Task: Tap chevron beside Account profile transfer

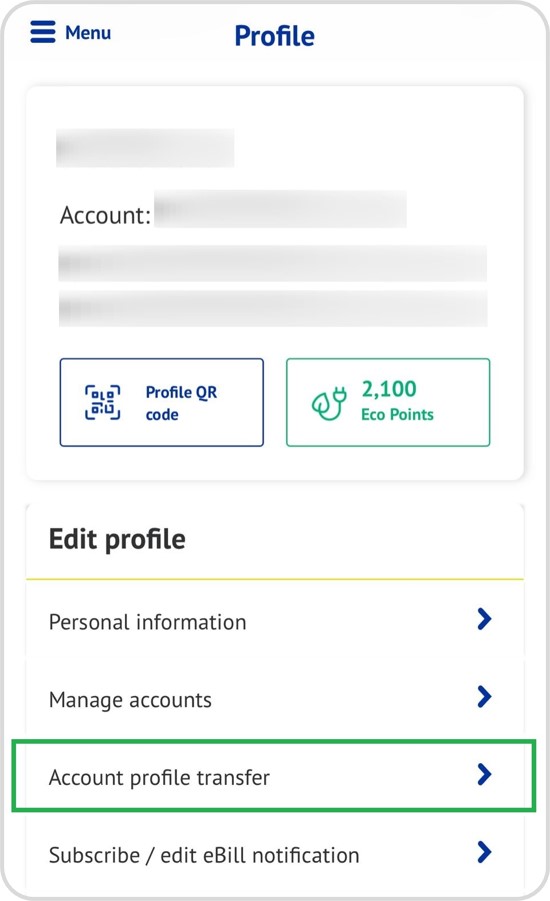Action: pos(484,775)
